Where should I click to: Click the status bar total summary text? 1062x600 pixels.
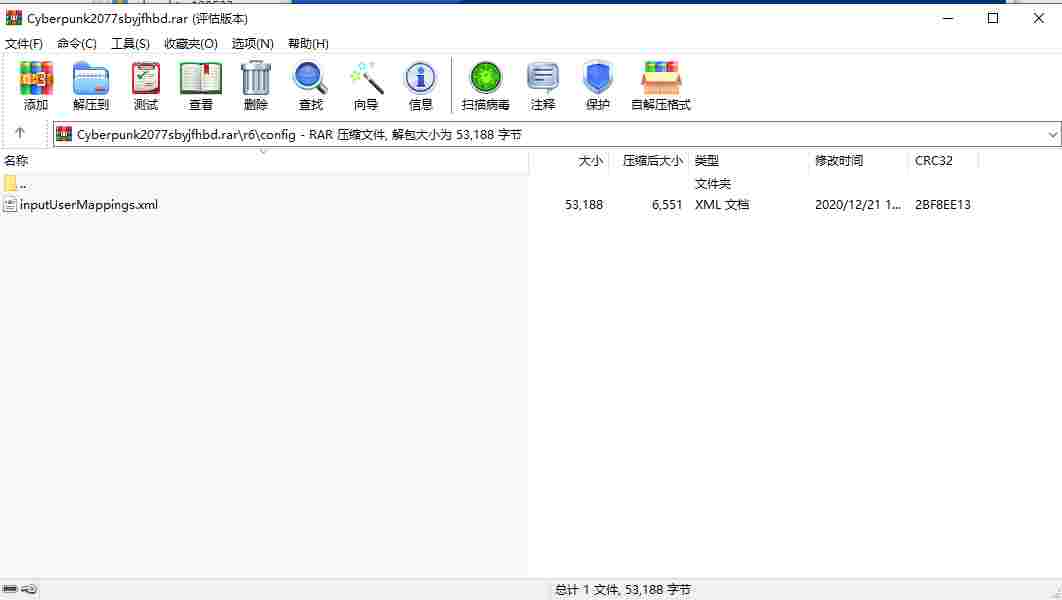click(623, 590)
